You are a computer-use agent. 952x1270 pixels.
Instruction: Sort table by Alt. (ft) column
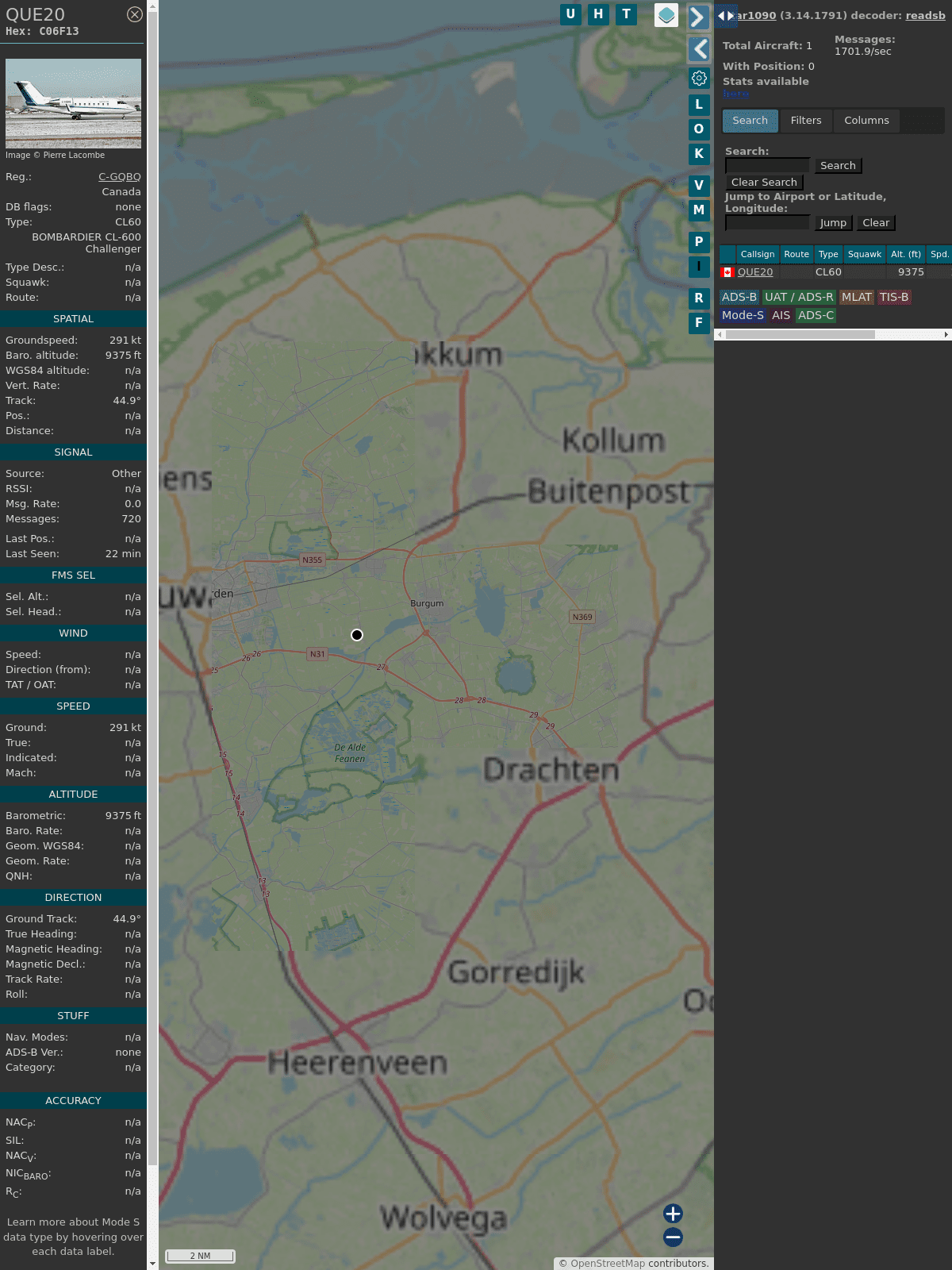[x=906, y=255]
